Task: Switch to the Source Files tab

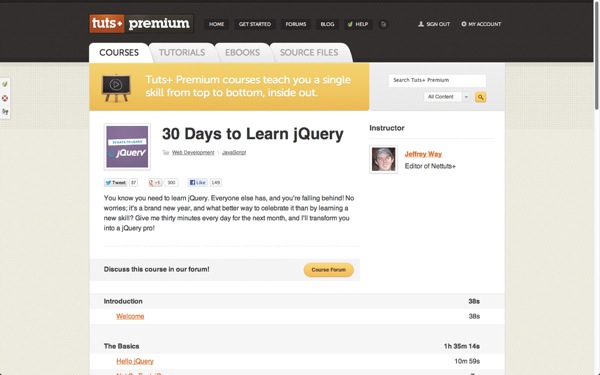Action: 309,53
